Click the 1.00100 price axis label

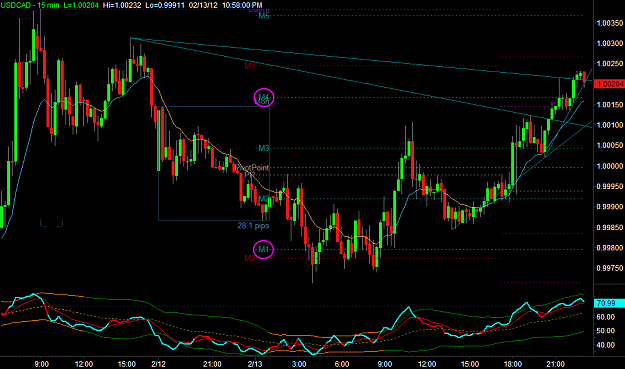click(610, 125)
